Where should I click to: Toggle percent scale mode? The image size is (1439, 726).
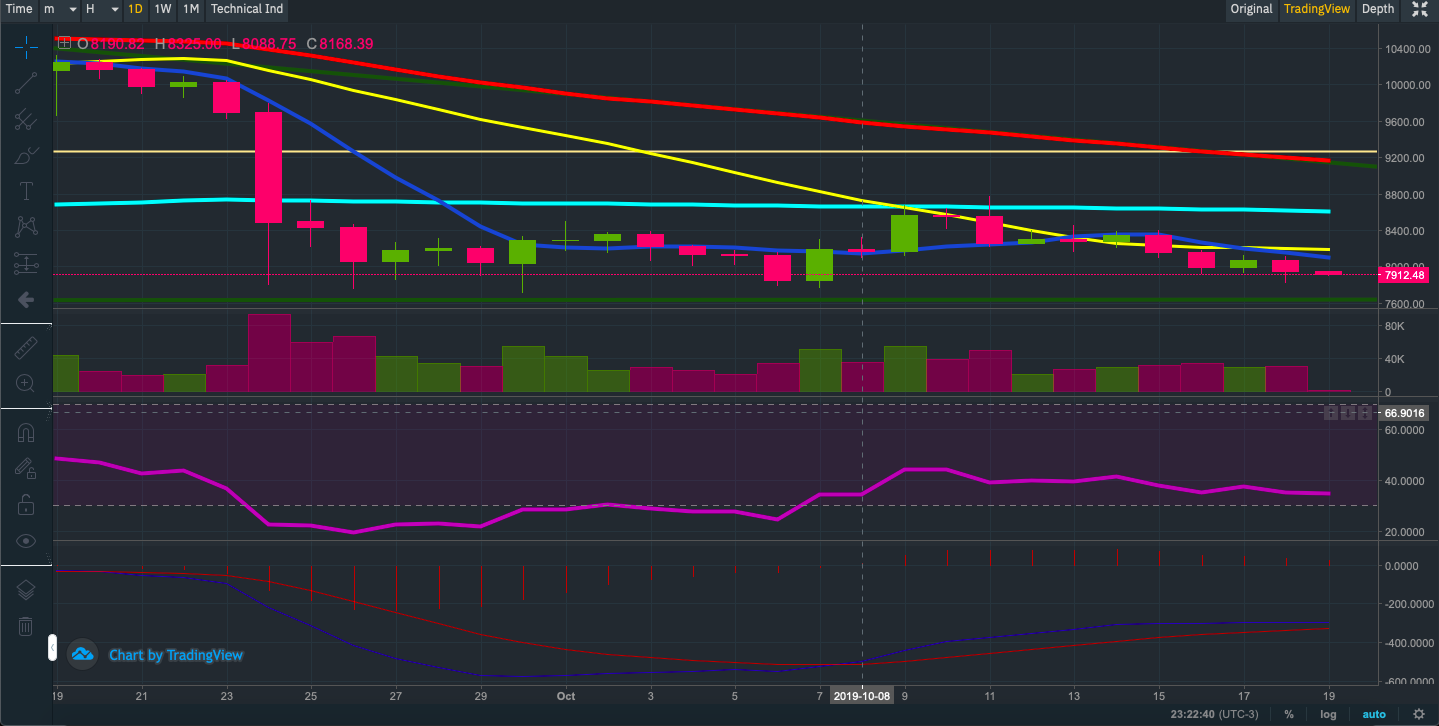pyautogui.click(x=1289, y=714)
